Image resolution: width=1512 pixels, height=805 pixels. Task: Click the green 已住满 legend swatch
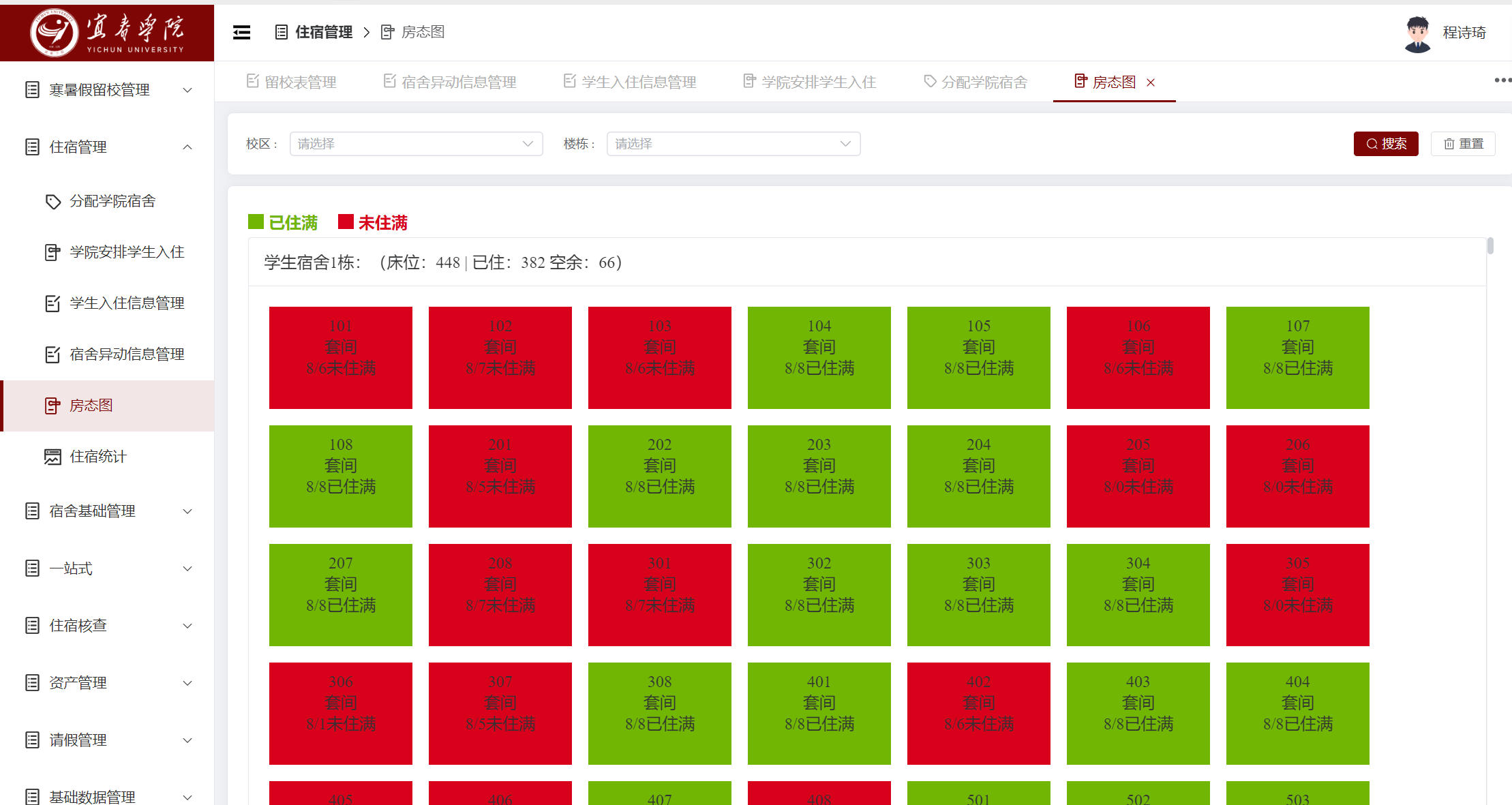point(256,222)
